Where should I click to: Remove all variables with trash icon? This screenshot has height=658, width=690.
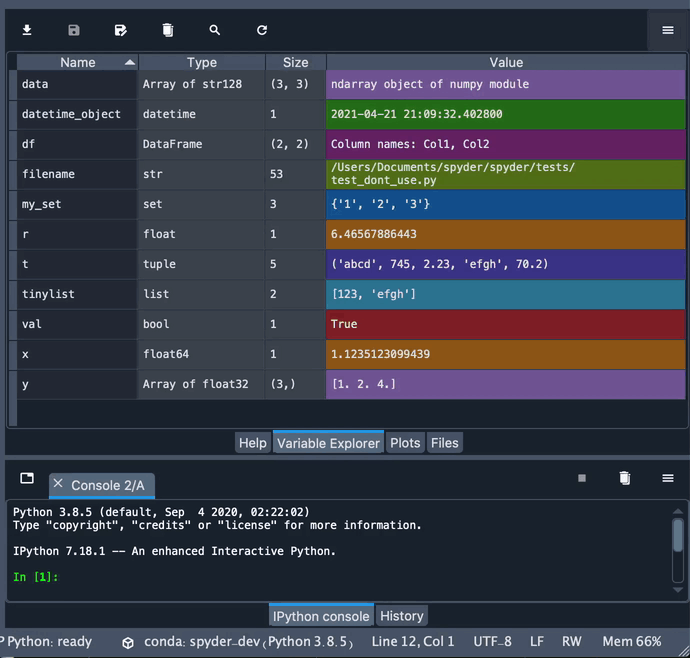tap(168, 30)
